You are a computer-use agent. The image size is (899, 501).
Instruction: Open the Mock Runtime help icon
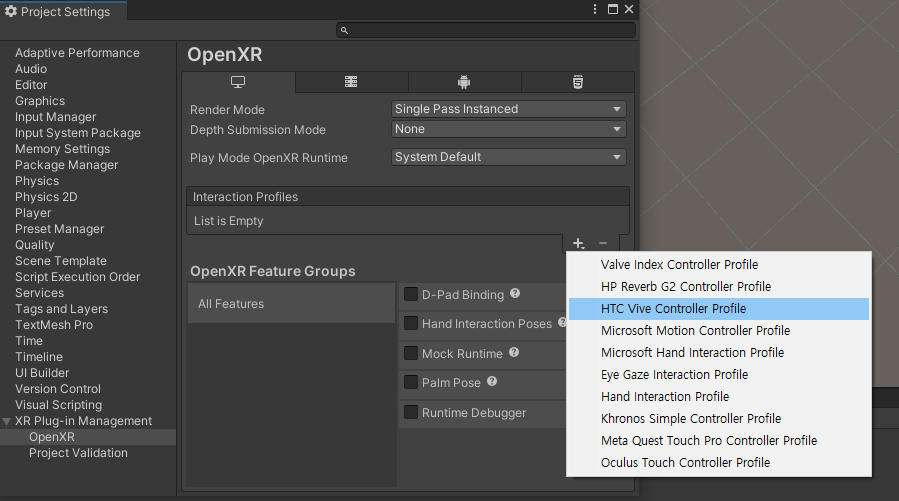[x=514, y=353]
